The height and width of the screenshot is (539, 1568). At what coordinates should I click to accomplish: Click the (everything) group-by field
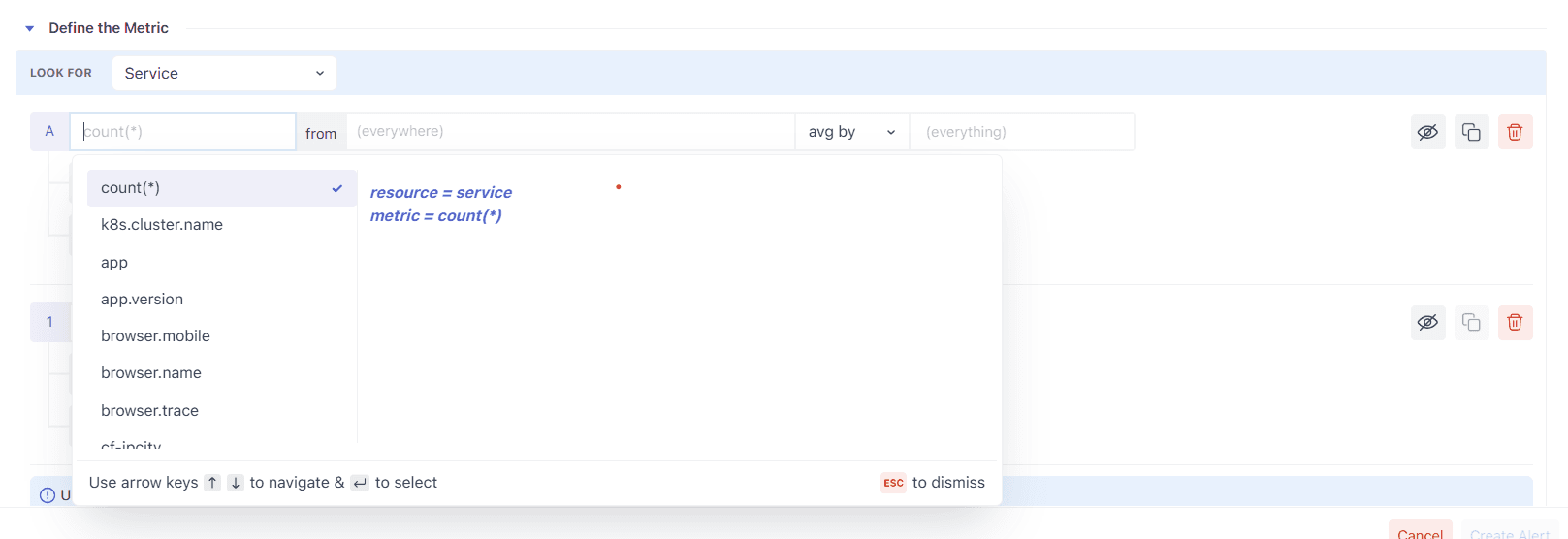tap(1021, 132)
